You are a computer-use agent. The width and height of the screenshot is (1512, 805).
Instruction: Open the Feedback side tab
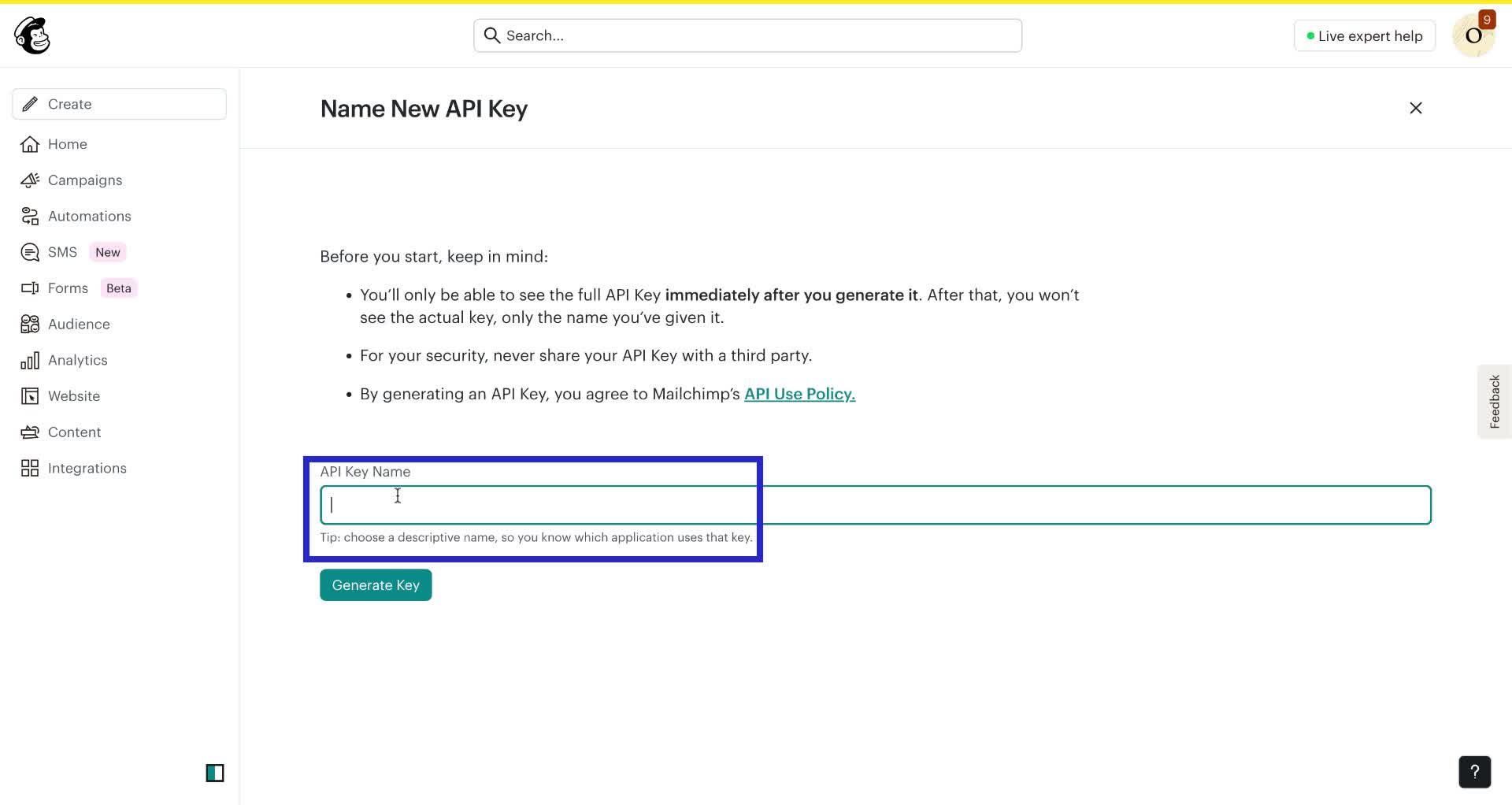1495,401
